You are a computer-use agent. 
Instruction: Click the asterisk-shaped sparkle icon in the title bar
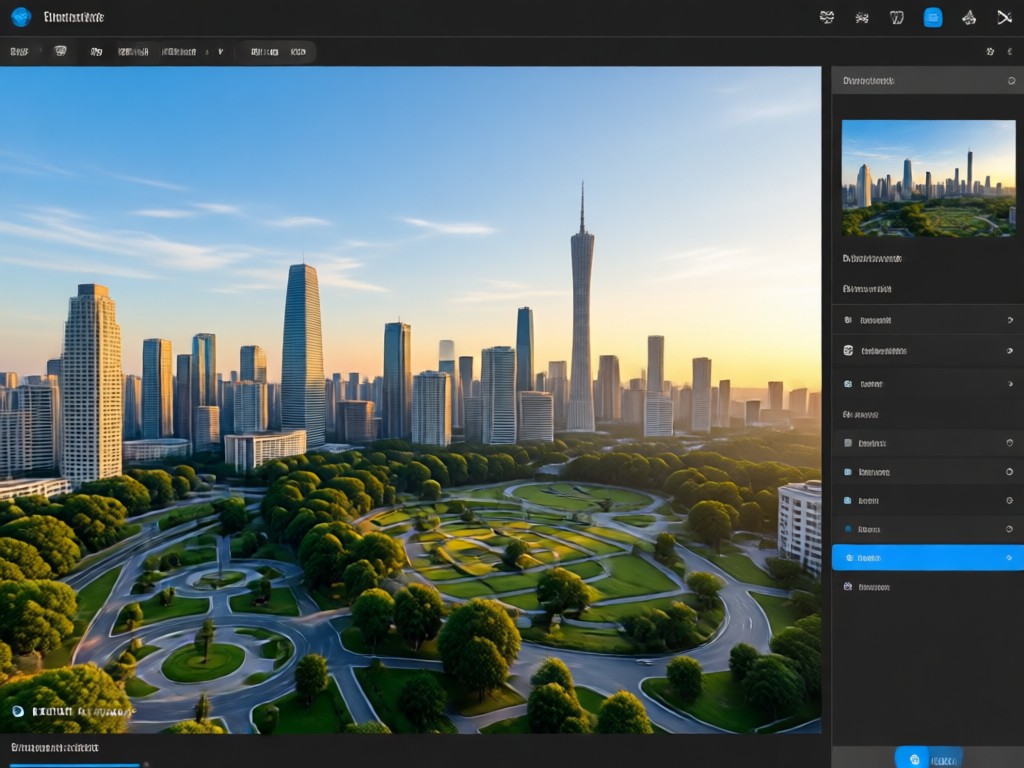[x=862, y=18]
